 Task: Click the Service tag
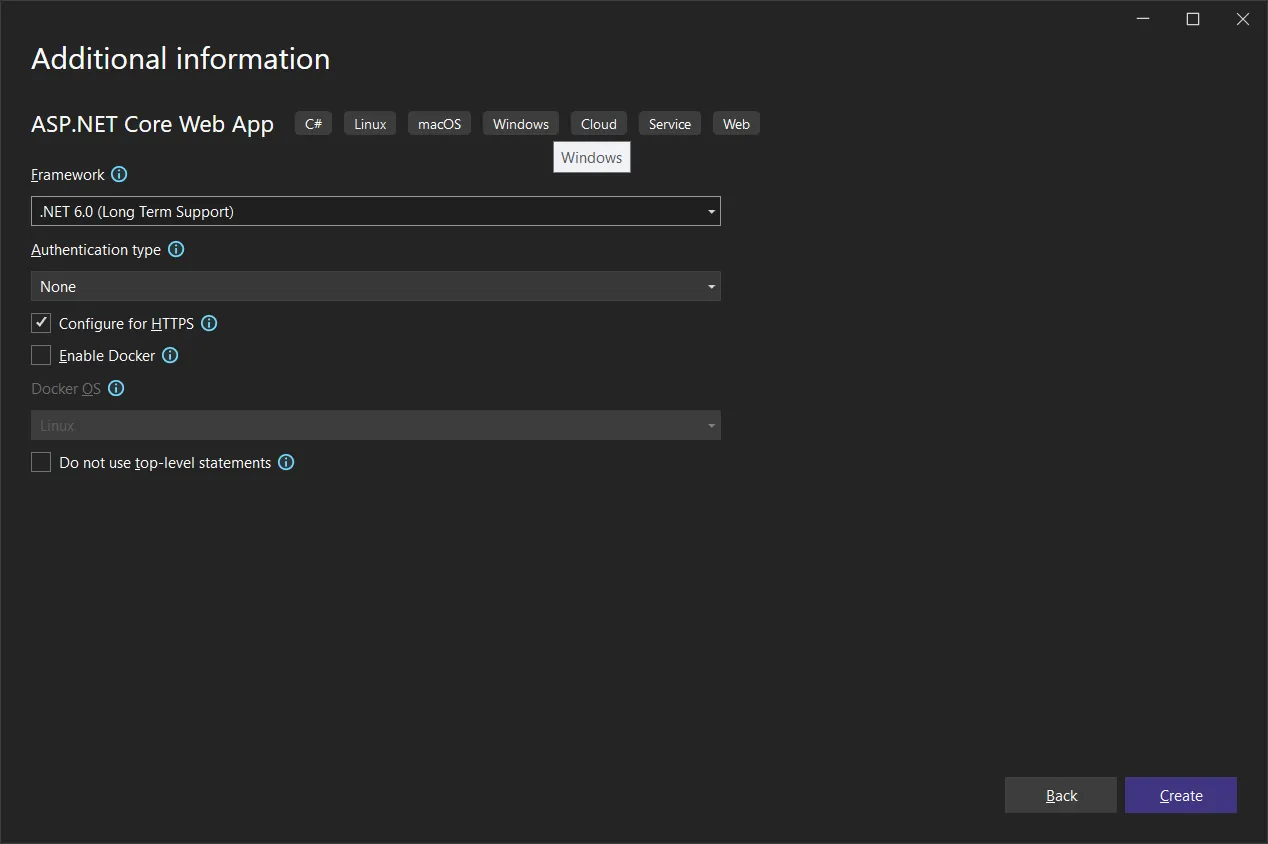click(x=670, y=123)
